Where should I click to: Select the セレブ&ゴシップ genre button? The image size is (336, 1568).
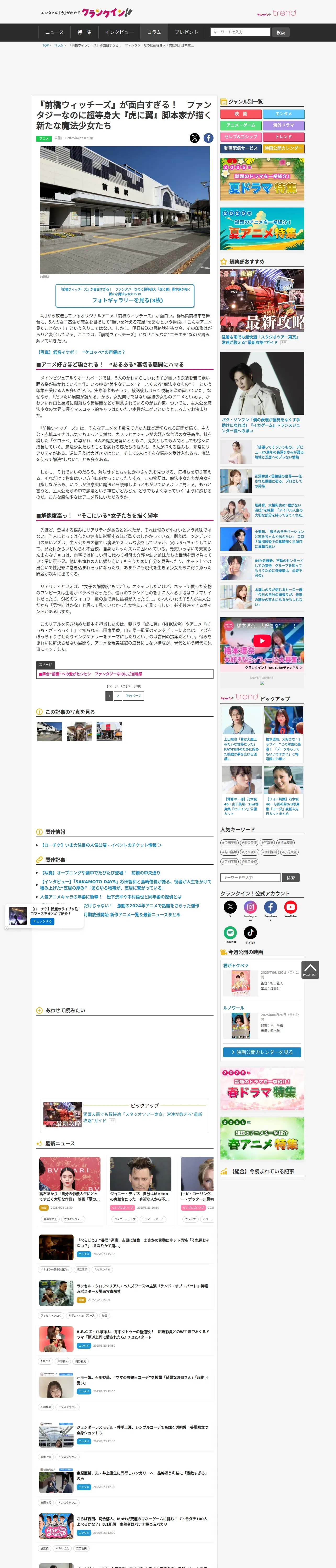tap(241, 137)
